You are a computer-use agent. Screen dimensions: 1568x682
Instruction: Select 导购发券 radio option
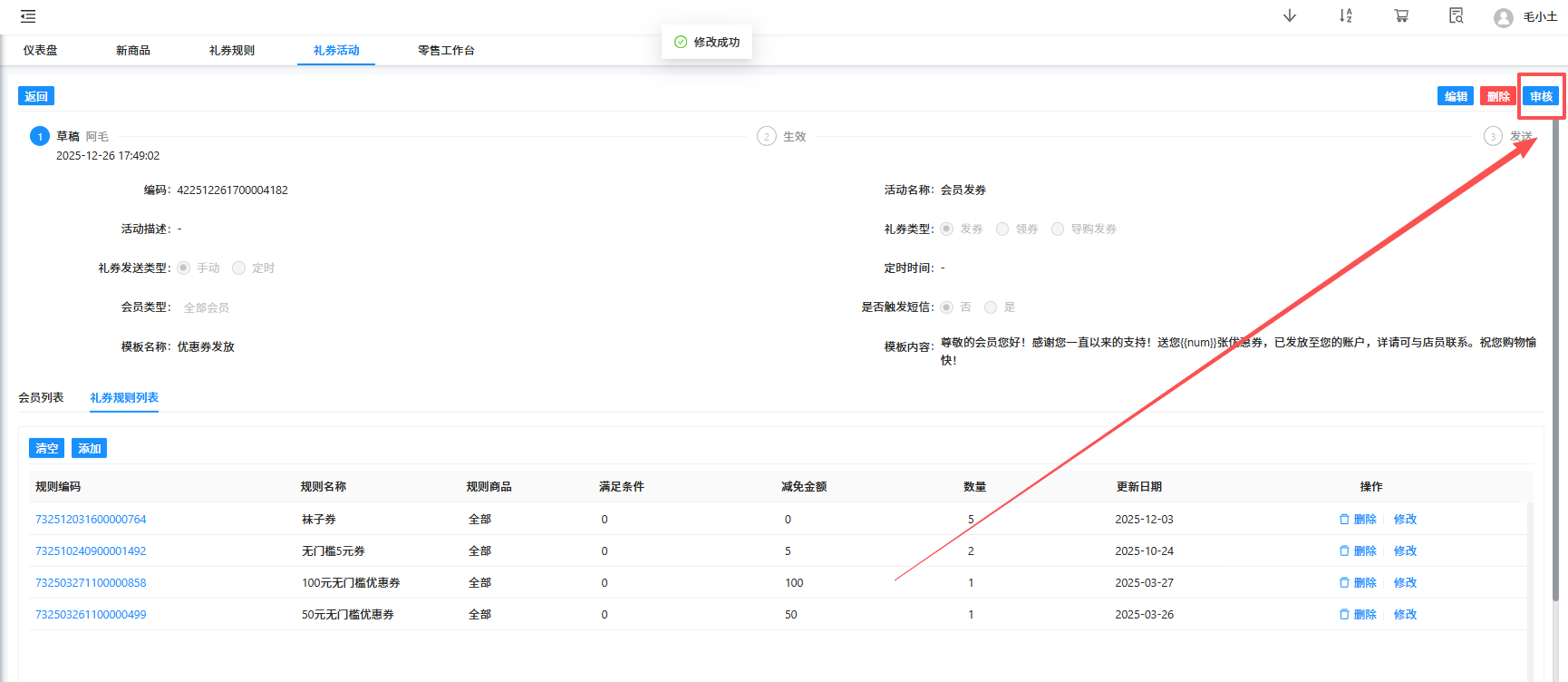[1058, 229]
